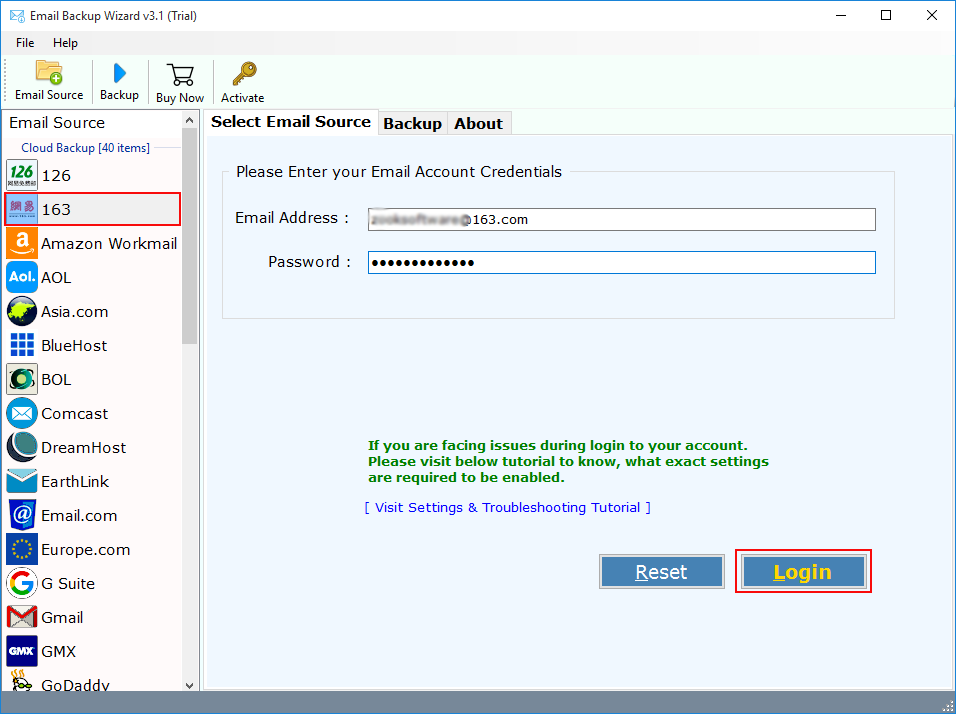Choose the DreamHost moon icon
Image resolution: width=956 pixels, height=714 pixels.
click(x=22, y=448)
